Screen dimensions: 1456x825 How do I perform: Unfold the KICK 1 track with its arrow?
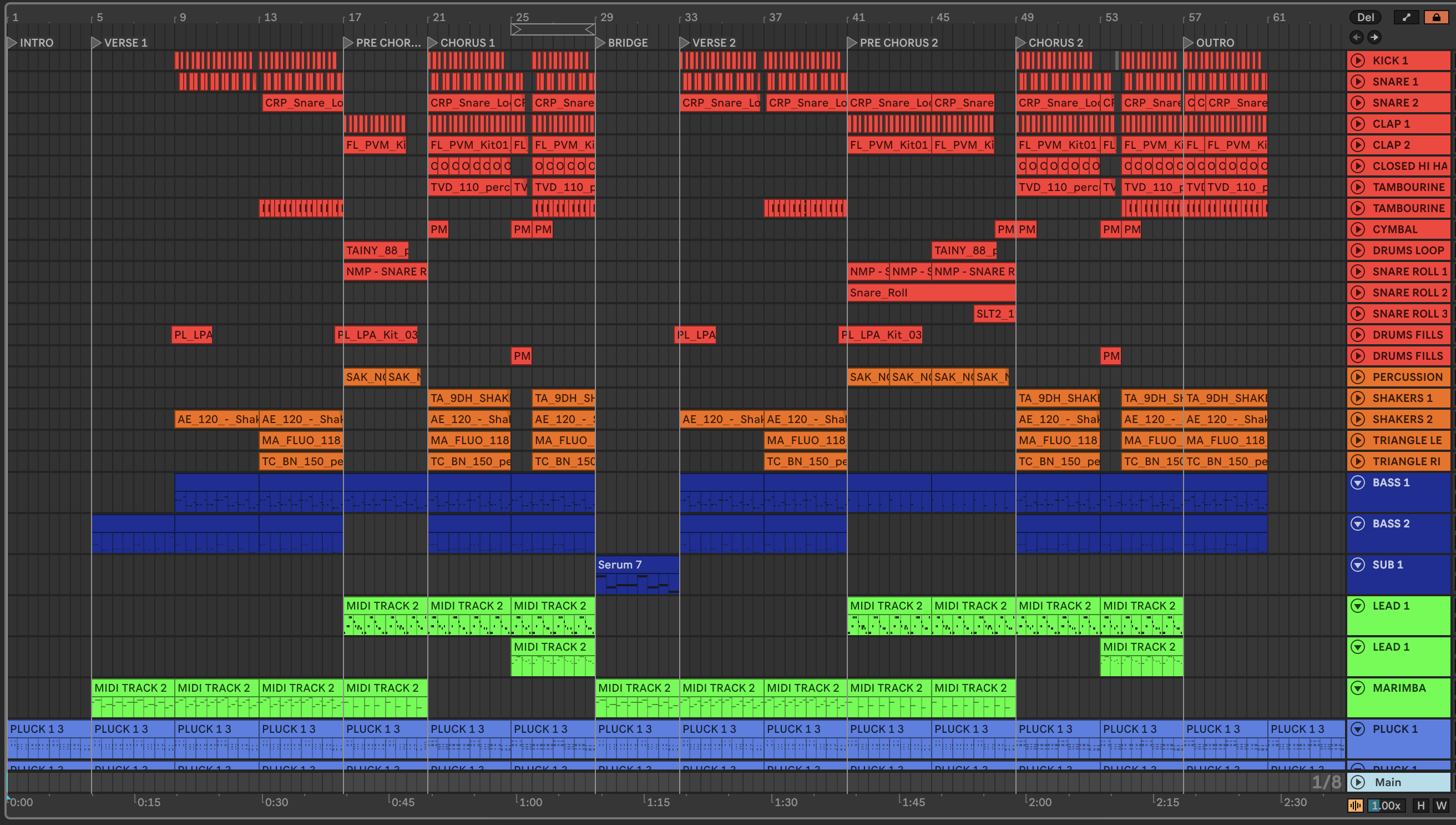point(1358,61)
